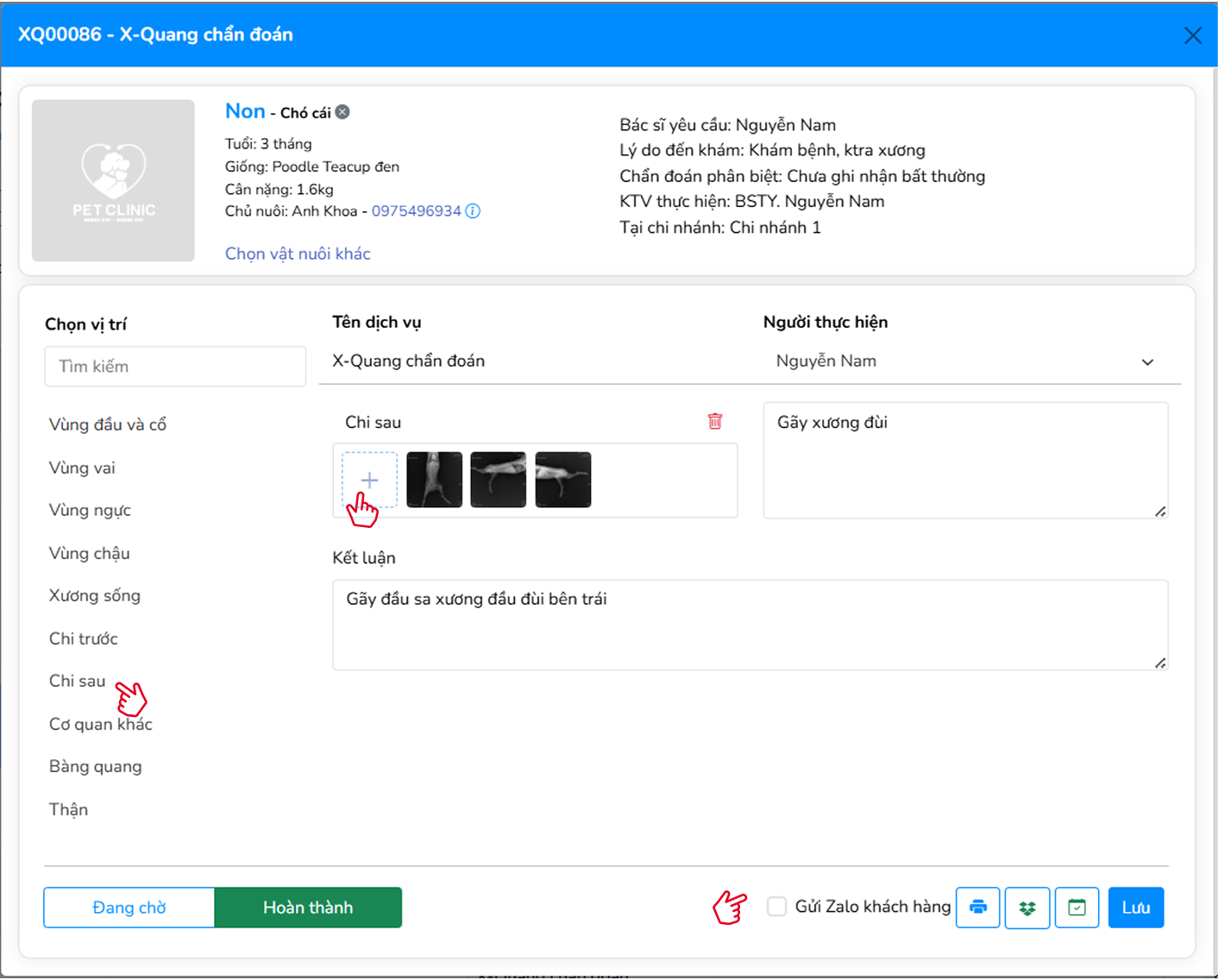Screen dimensions: 1218x980
Task: Click the green Dropbox icon button
Action: click(1027, 908)
